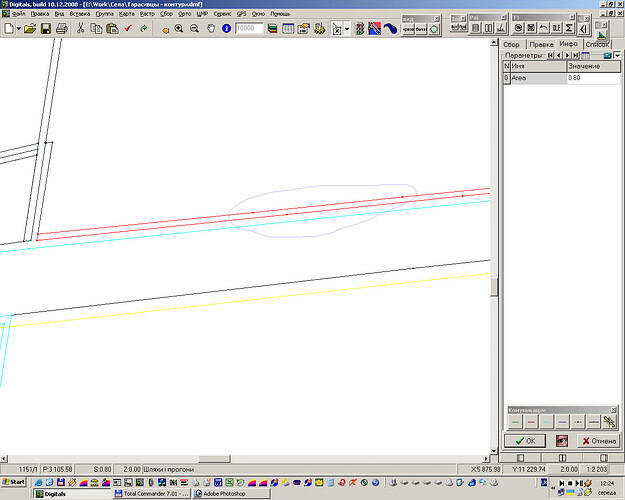Viewport: 625px width, 500px height.
Task: Click the red and blue map icon
Action: click(x=375, y=29)
